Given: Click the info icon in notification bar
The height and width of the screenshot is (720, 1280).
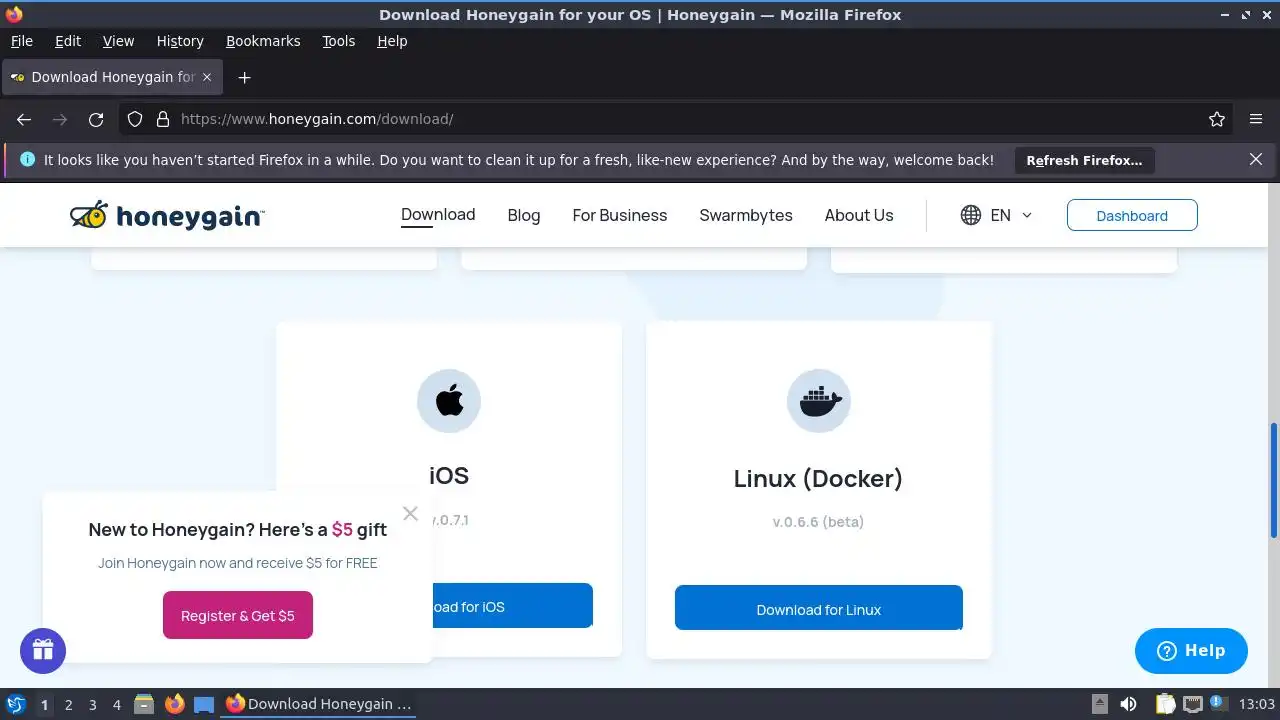Looking at the screenshot, I should [27, 159].
